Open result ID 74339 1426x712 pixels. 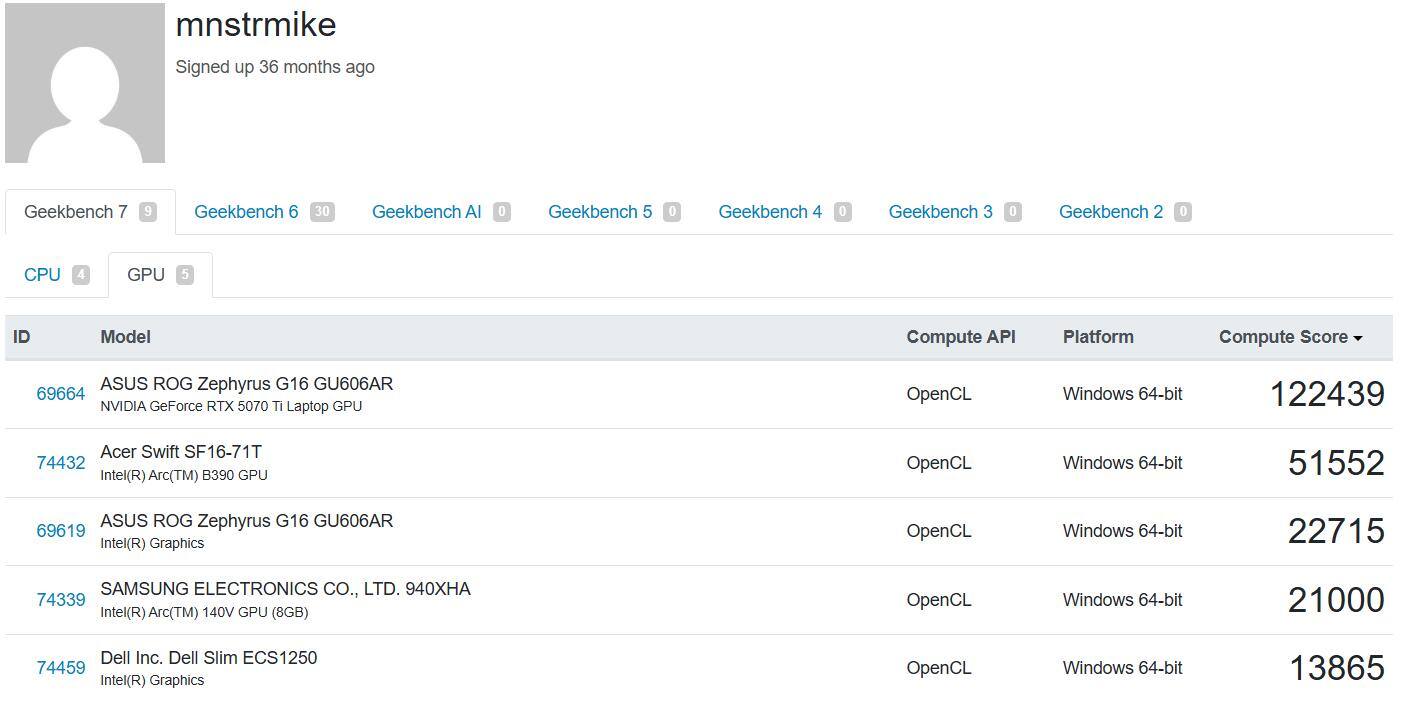tap(61, 600)
